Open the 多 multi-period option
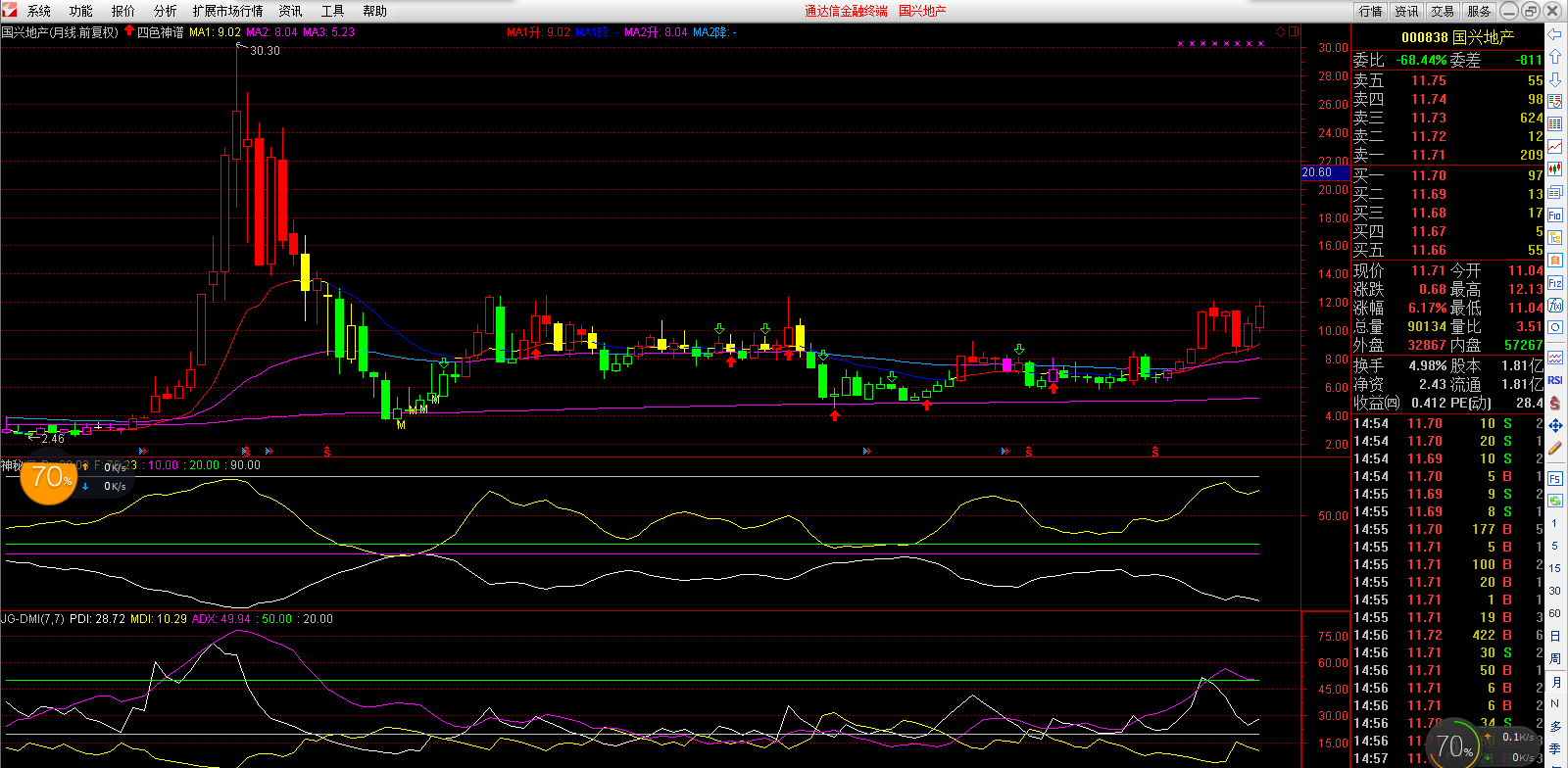 tap(1554, 726)
